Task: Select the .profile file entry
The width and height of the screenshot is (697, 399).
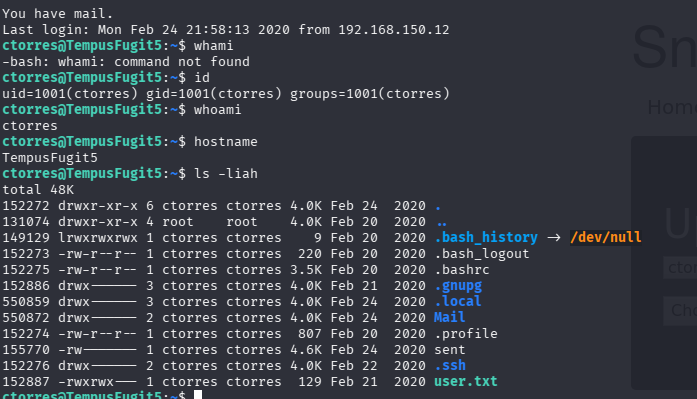Action: pyautogui.click(x=466, y=334)
